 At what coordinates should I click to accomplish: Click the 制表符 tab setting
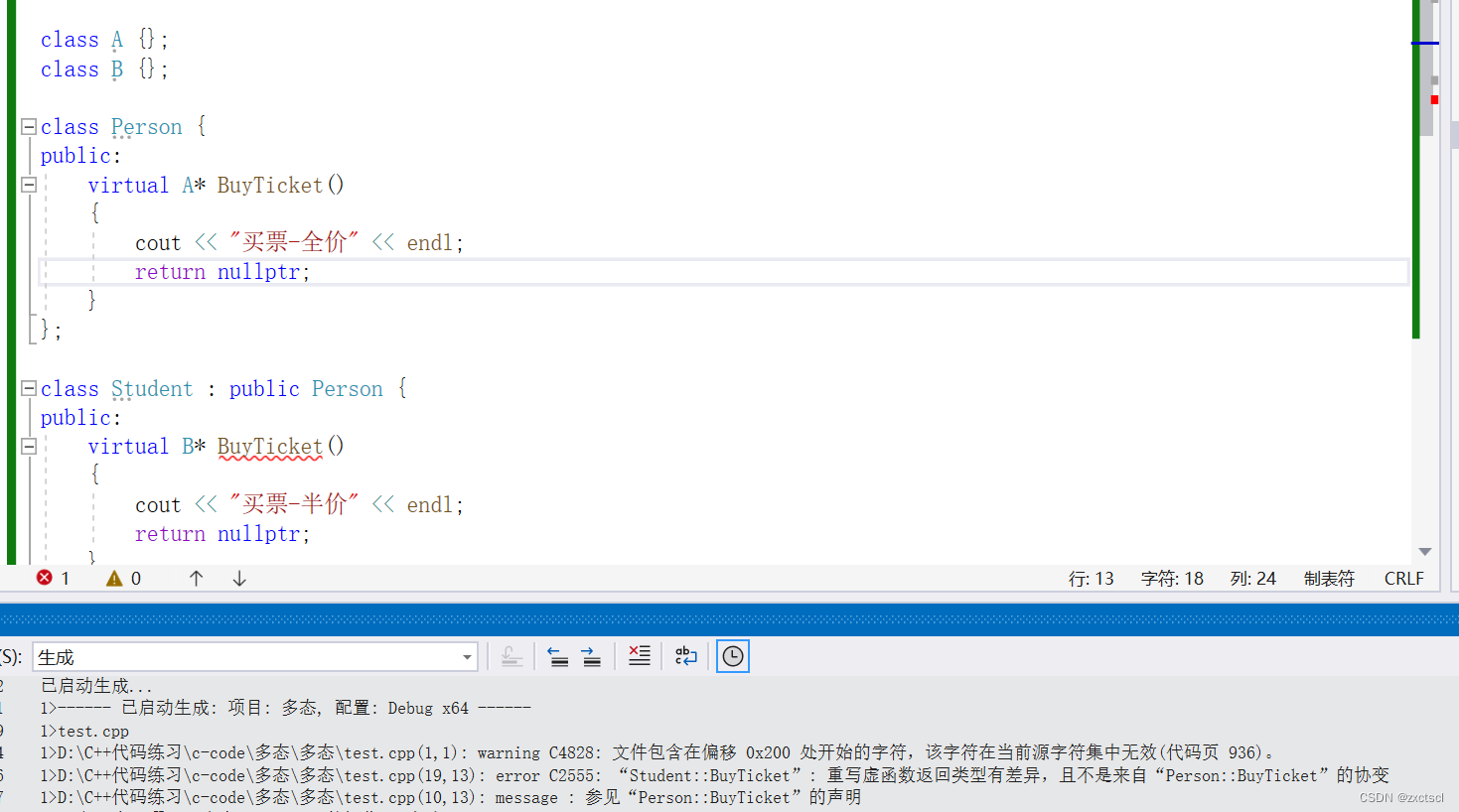(1329, 579)
